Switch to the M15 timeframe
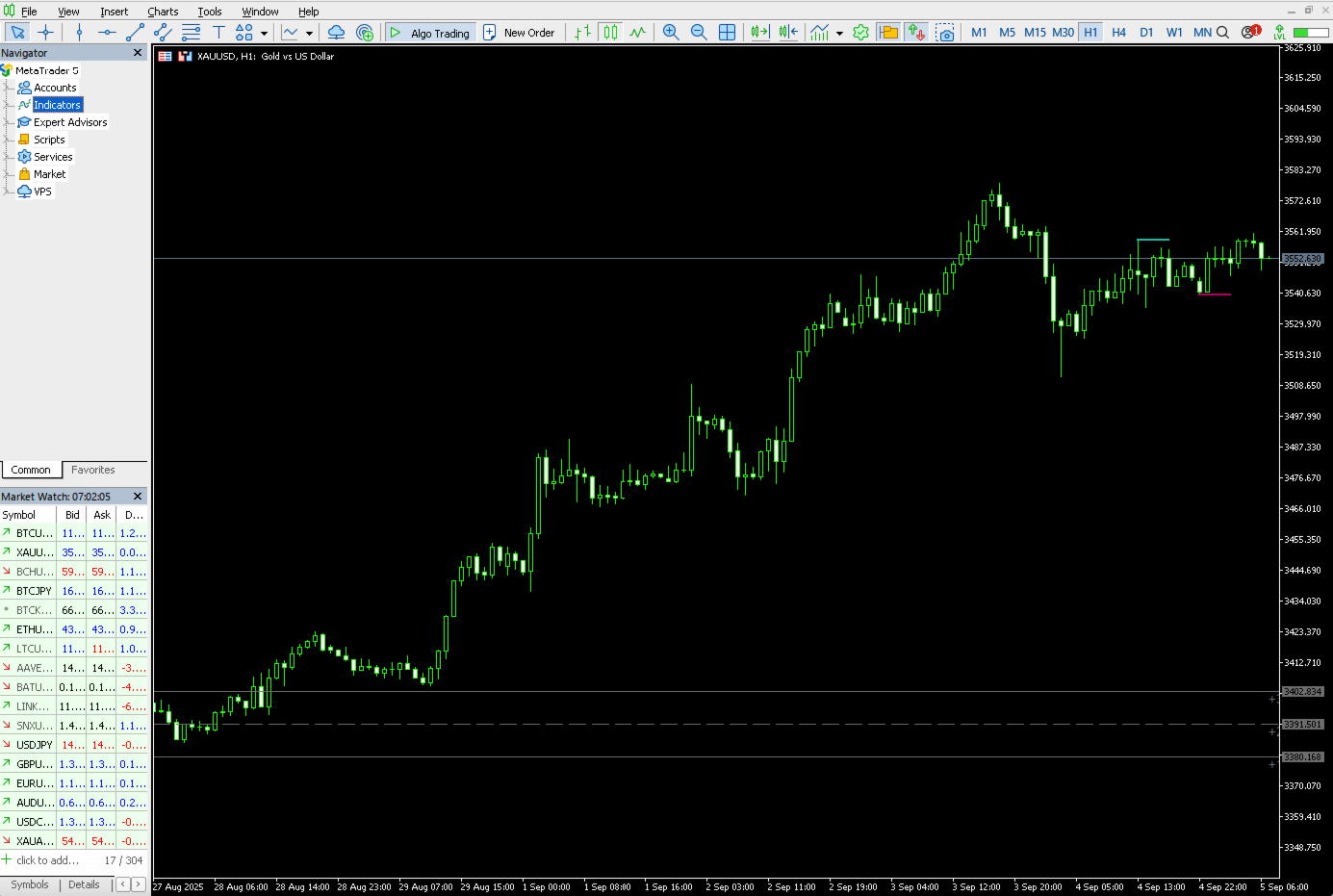 (1035, 32)
